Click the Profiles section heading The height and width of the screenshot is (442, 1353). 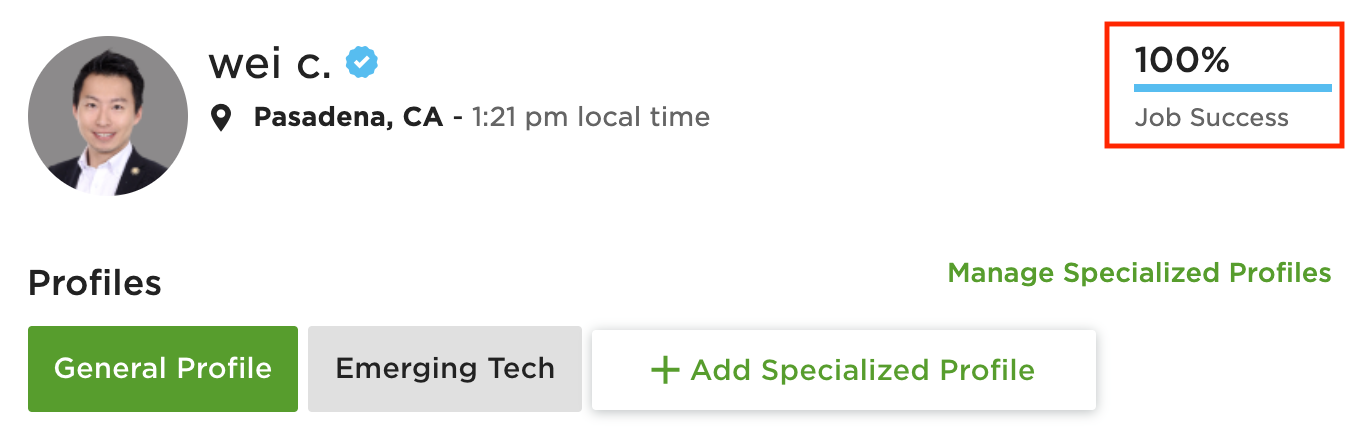click(95, 284)
